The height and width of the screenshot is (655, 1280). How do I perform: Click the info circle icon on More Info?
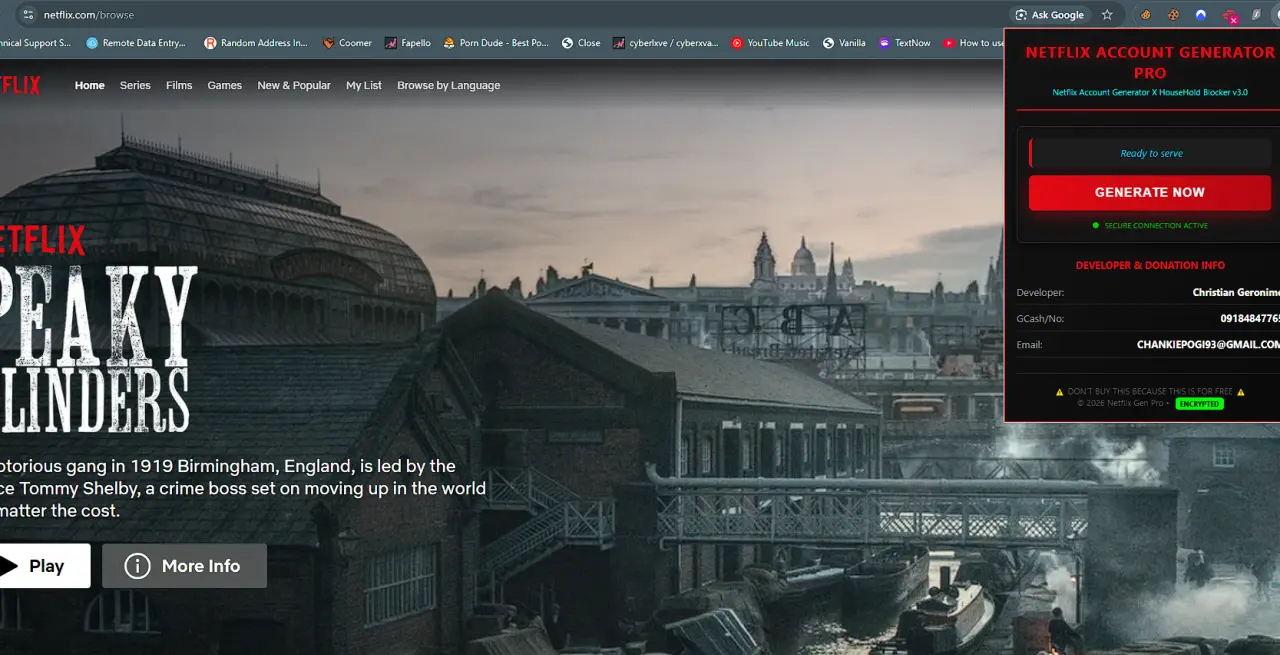click(137, 566)
